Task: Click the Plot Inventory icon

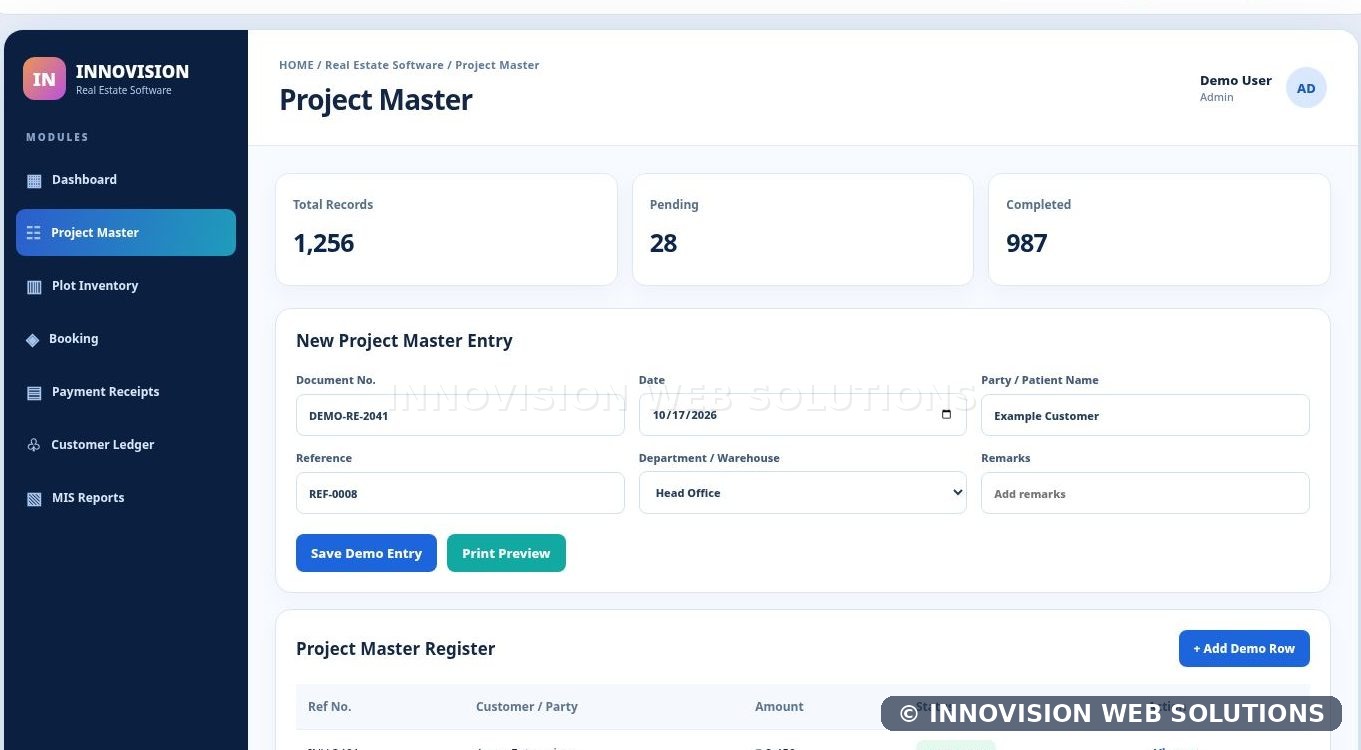Action: point(34,286)
